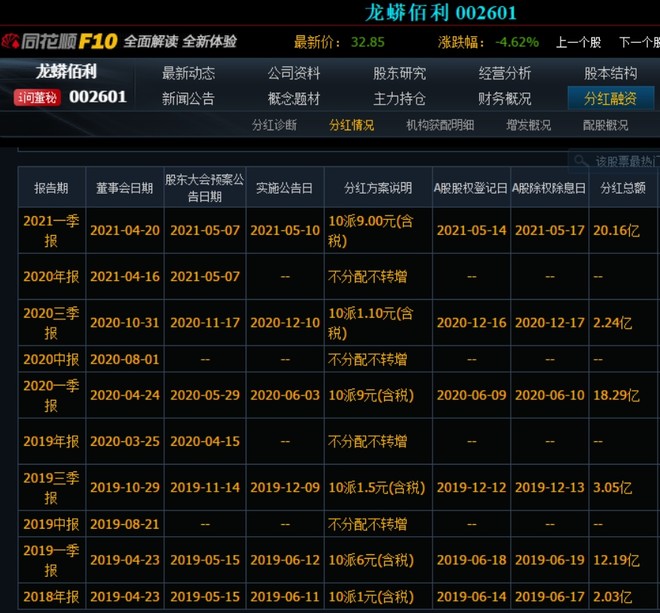
Task: Click the 2019-12-12 registration date cell
Action: pyautogui.click(x=471, y=488)
